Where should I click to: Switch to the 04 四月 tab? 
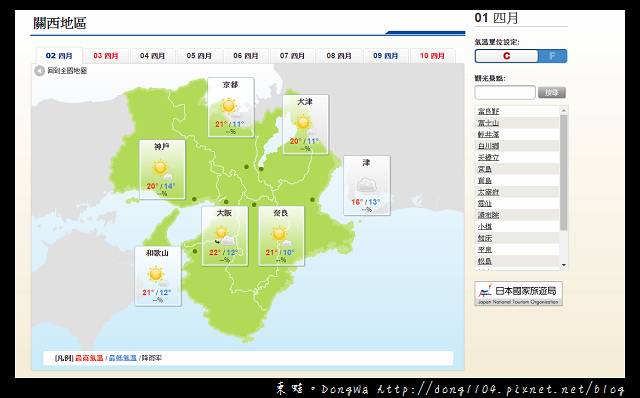(152, 56)
